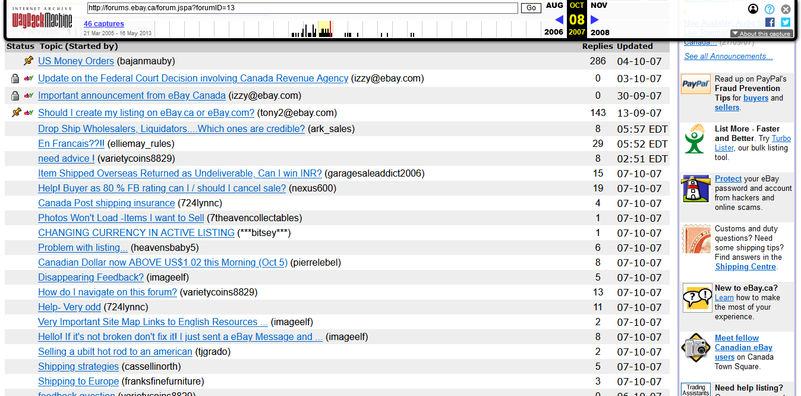Open the 46 captures link
801x396 pixels.
tap(104, 24)
